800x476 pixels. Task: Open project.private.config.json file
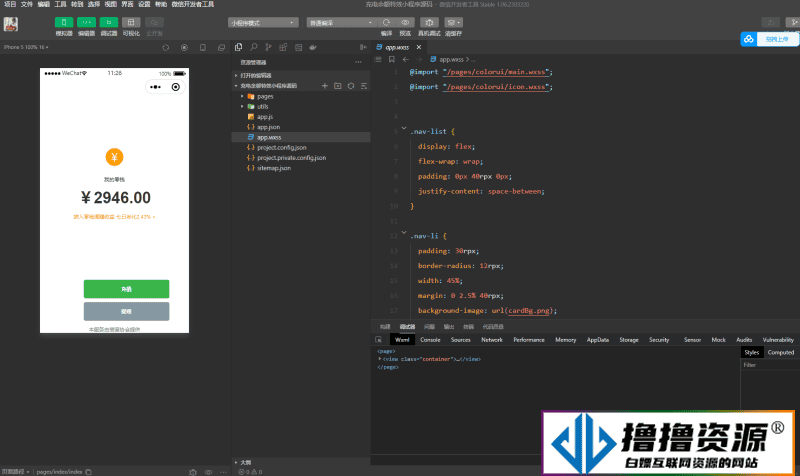pos(301,157)
